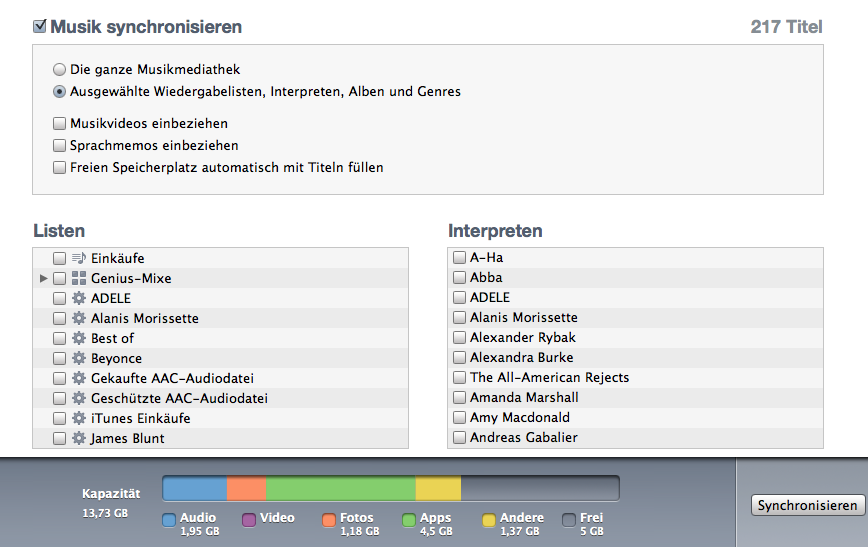Click the Genius-Mixe grid icon
Viewport: 868px width, 547px height.
[79, 278]
